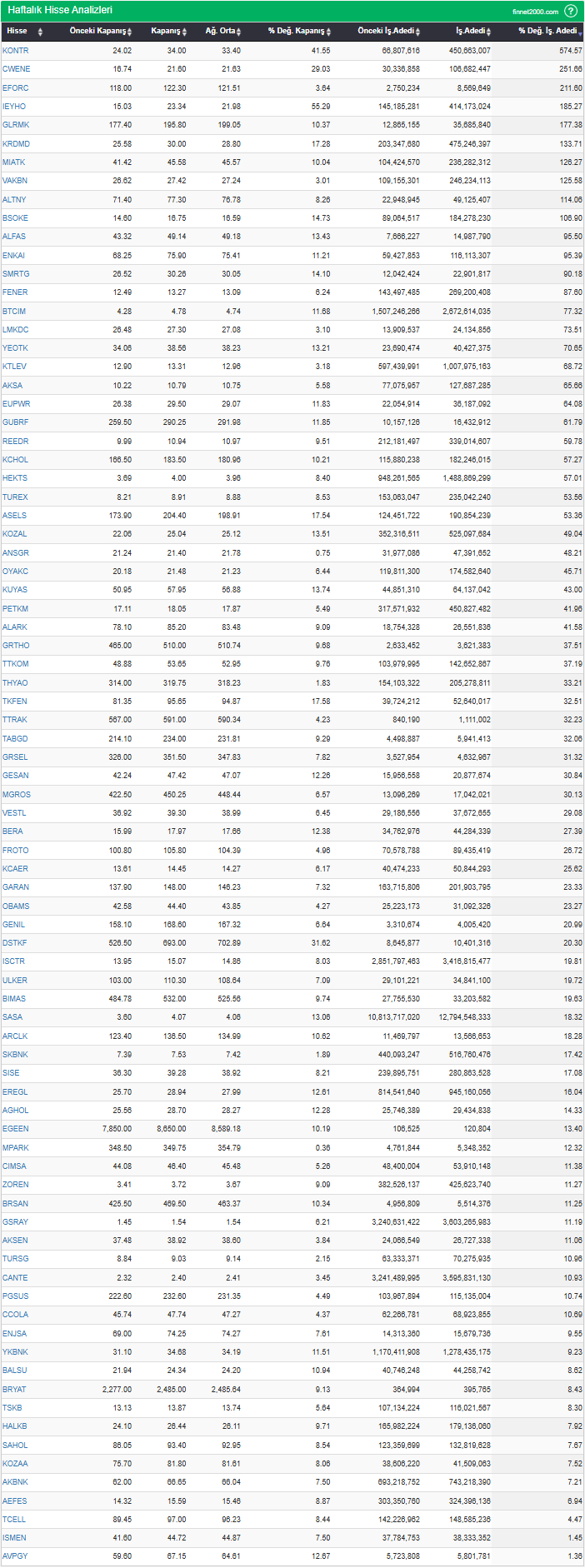Viewport: 585px width, 1568px height.
Task: Open the THYAO stock link
Action: click(15, 683)
